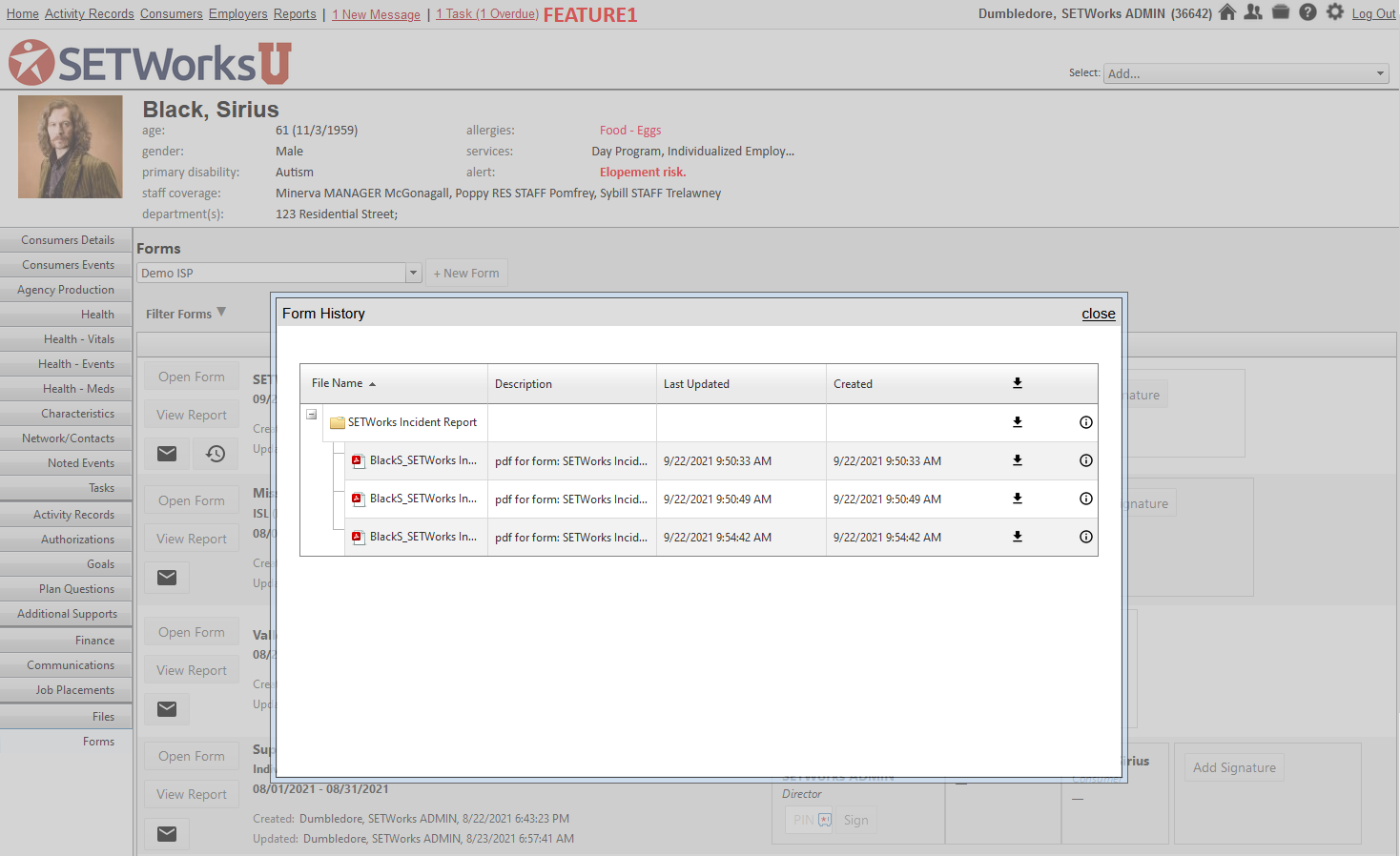Show info for the 9:50:49 AM file

(1086, 499)
